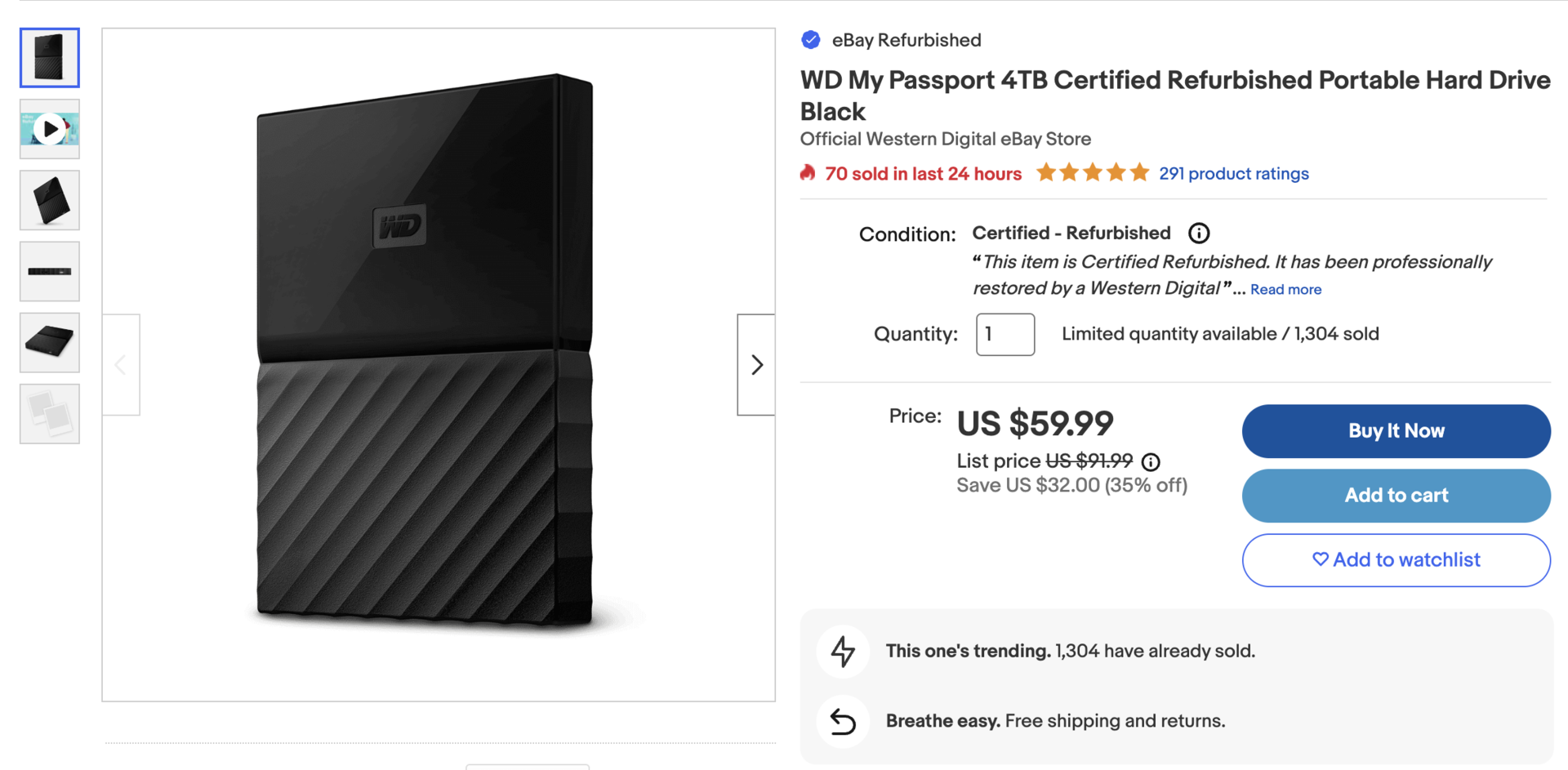Select the first front-view drive thumbnail
The image size is (1568, 770).
click(50, 58)
